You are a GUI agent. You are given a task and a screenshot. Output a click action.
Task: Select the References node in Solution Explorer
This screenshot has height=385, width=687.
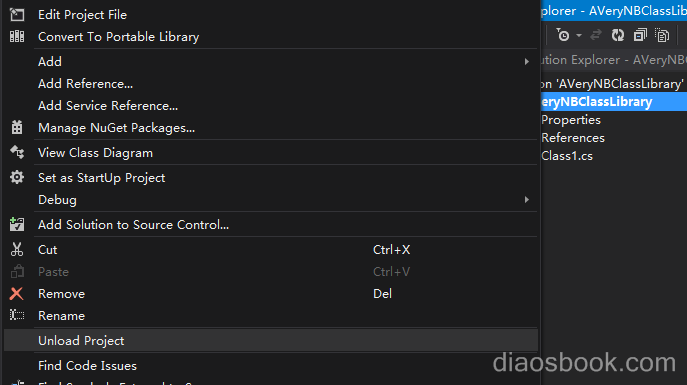pyautogui.click(x=573, y=138)
